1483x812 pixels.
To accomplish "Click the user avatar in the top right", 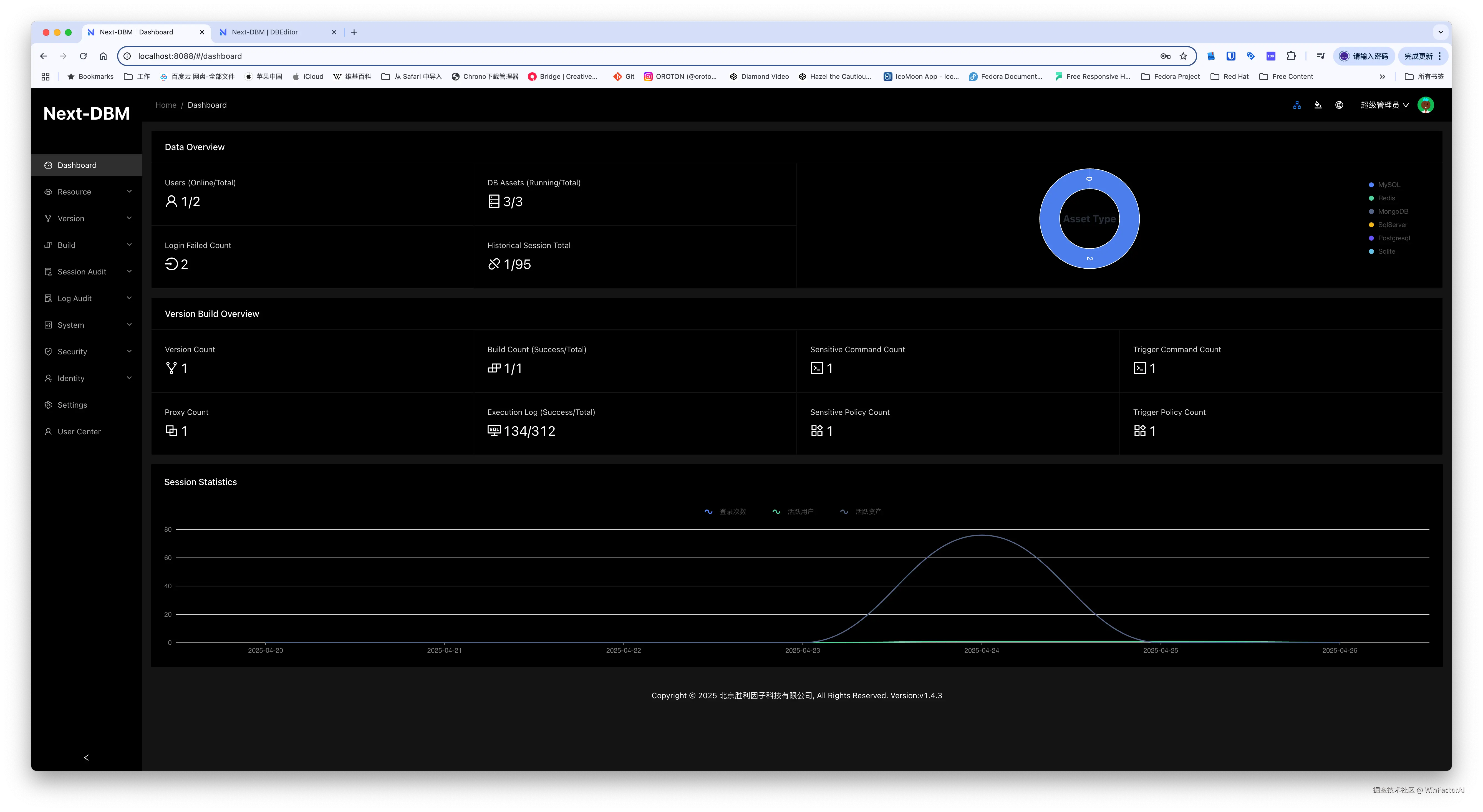I will pos(1426,105).
